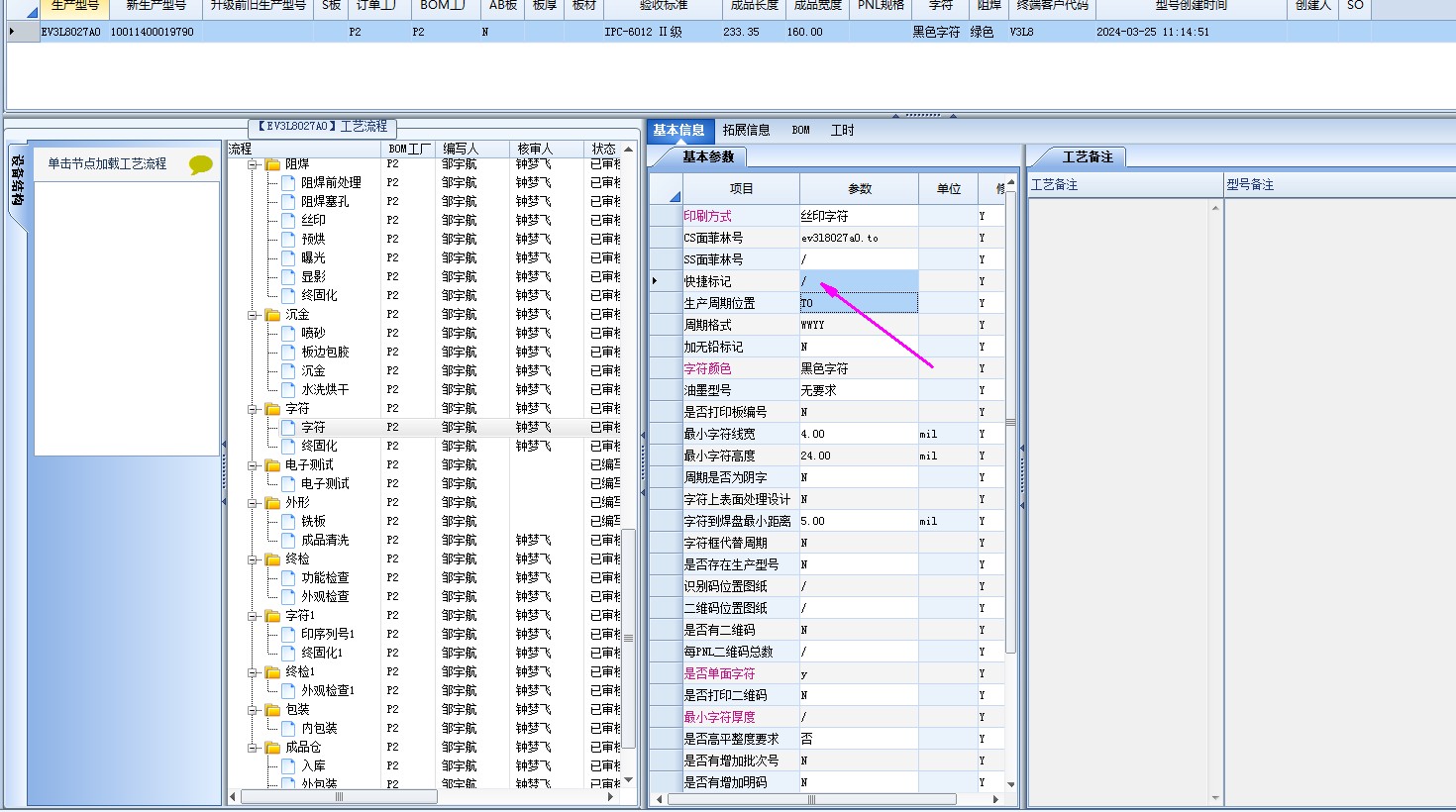1456x812 pixels.
Task: Collapse the 成品仓 tree node
Action: click(x=254, y=748)
